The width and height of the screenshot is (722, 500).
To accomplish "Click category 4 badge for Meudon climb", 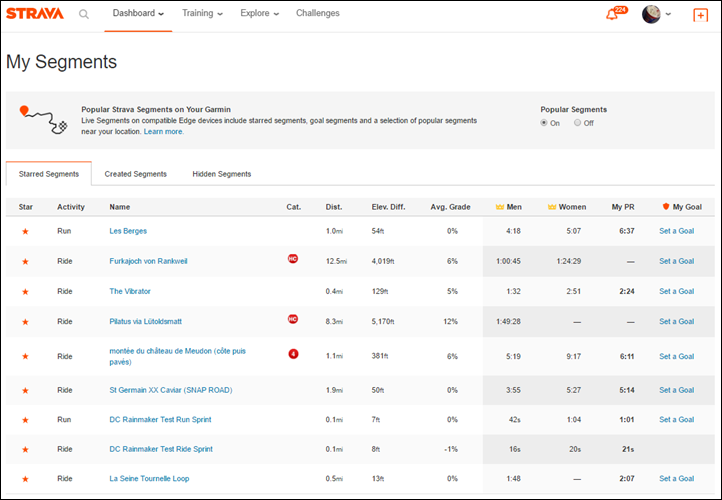I will click(293, 353).
